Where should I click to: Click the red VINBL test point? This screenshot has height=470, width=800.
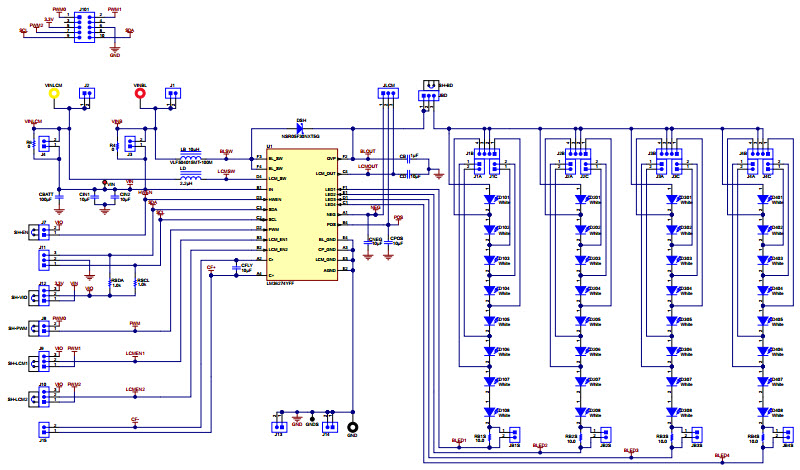coord(141,95)
